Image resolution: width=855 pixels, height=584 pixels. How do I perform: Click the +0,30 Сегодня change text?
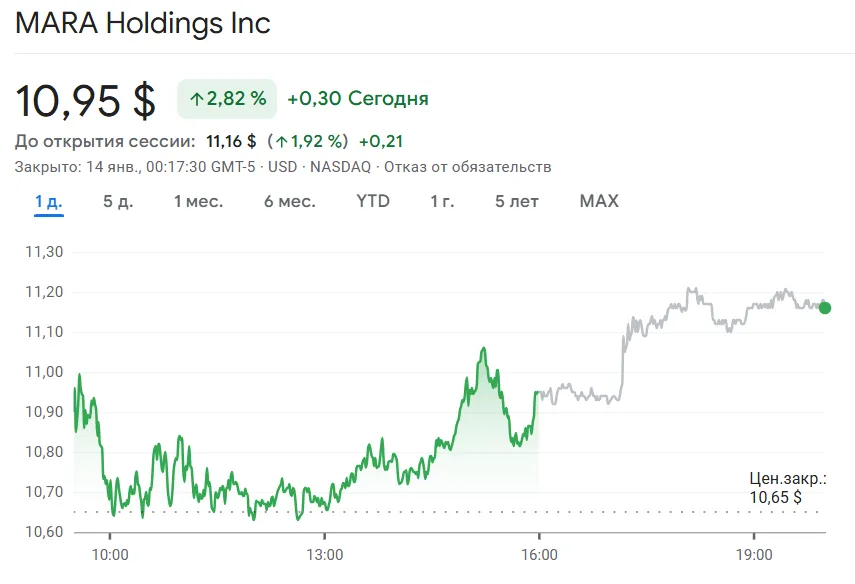click(357, 99)
